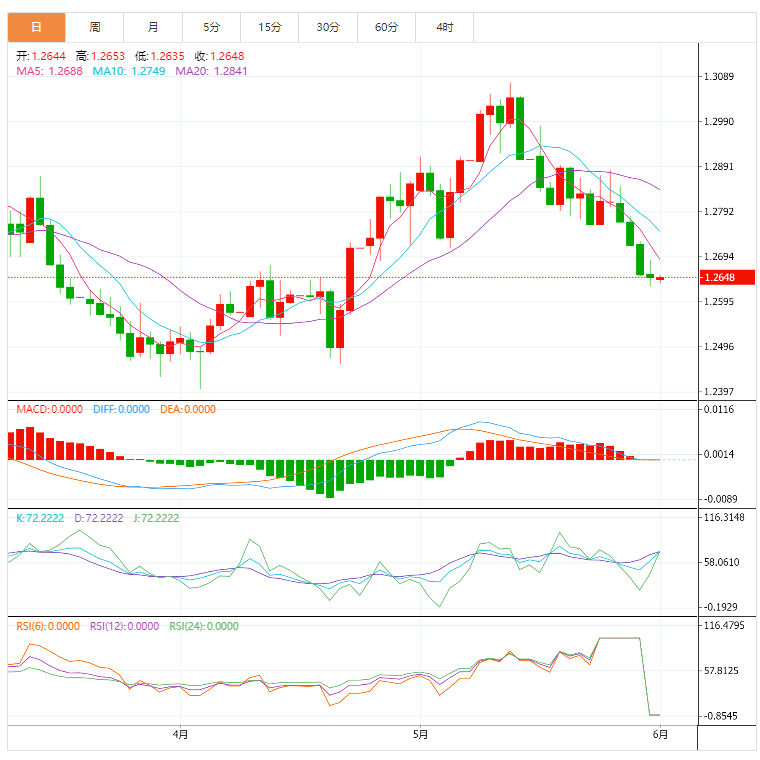Screen dimensions: 760x760
Task: Click the 收:1.2648 close price value
Action: tap(220, 56)
